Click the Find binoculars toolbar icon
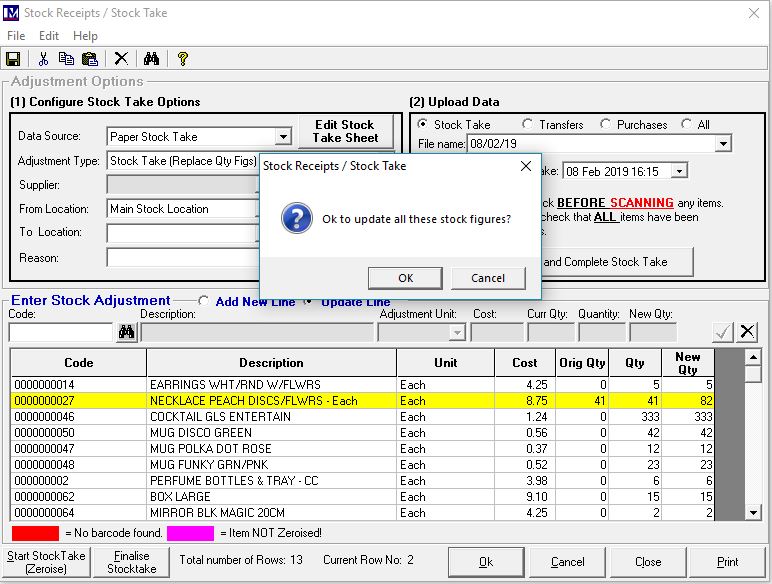Viewport: 772px width, 584px height. click(152, 59)
